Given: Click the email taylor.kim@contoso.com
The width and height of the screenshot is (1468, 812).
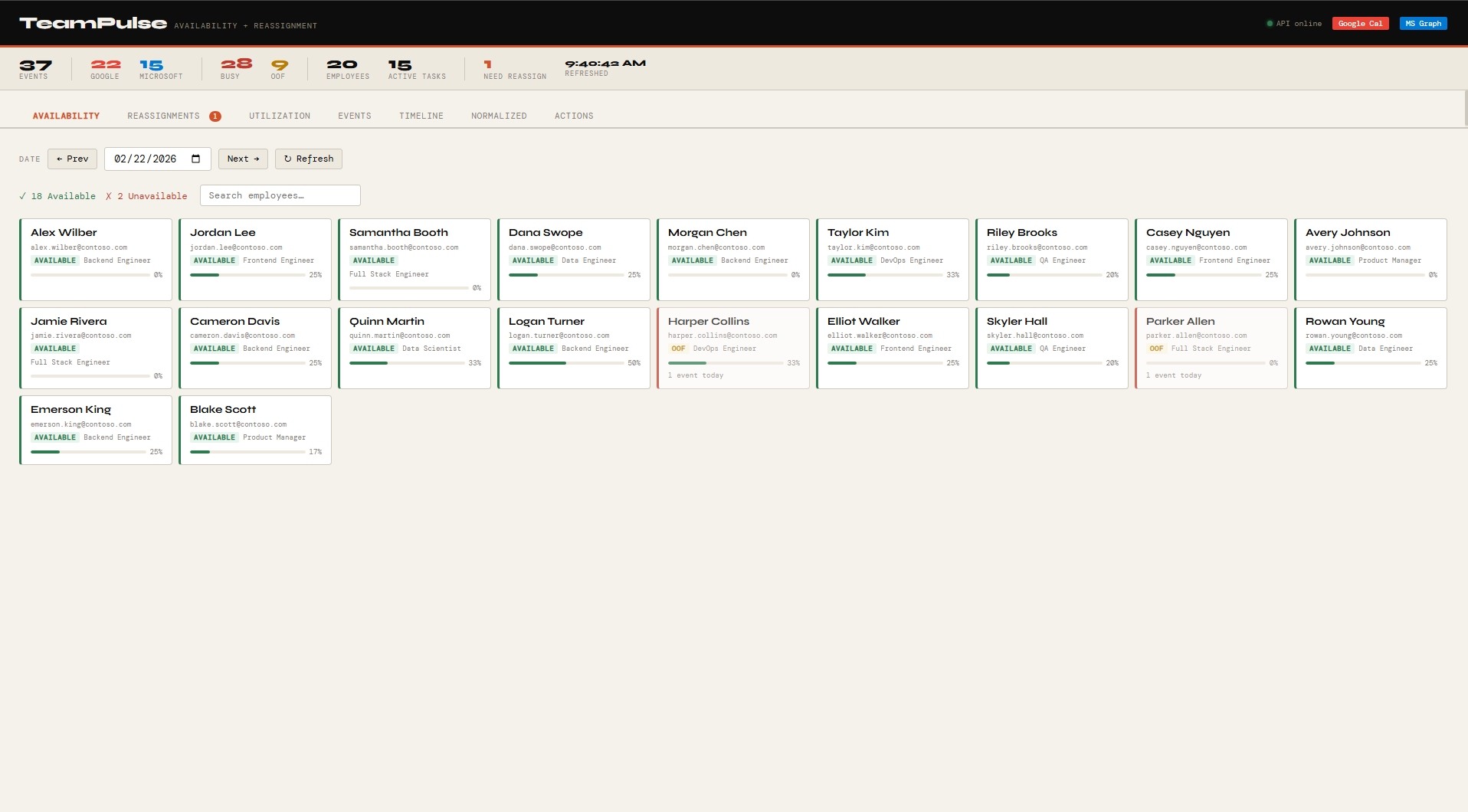Looking at the screenshot, I should (873, 247).
